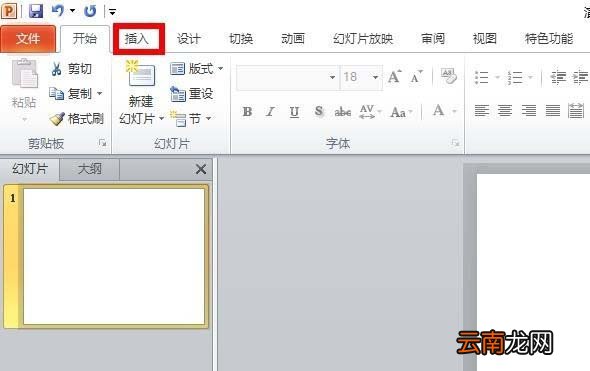Open the 设计 (Design) tab
590x371 pixels.
(x=189, y=38)
